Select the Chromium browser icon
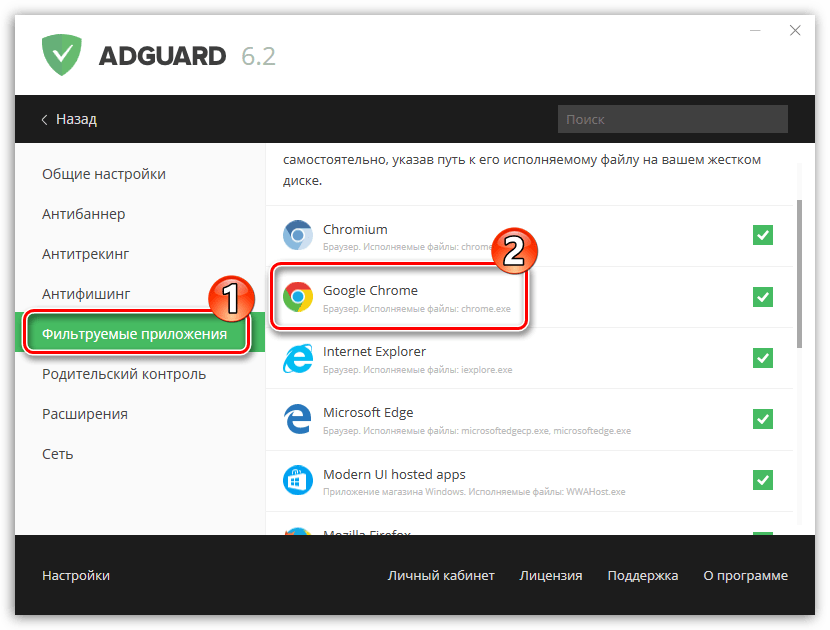Screen dimensions: 830x630 click(297, 235)
